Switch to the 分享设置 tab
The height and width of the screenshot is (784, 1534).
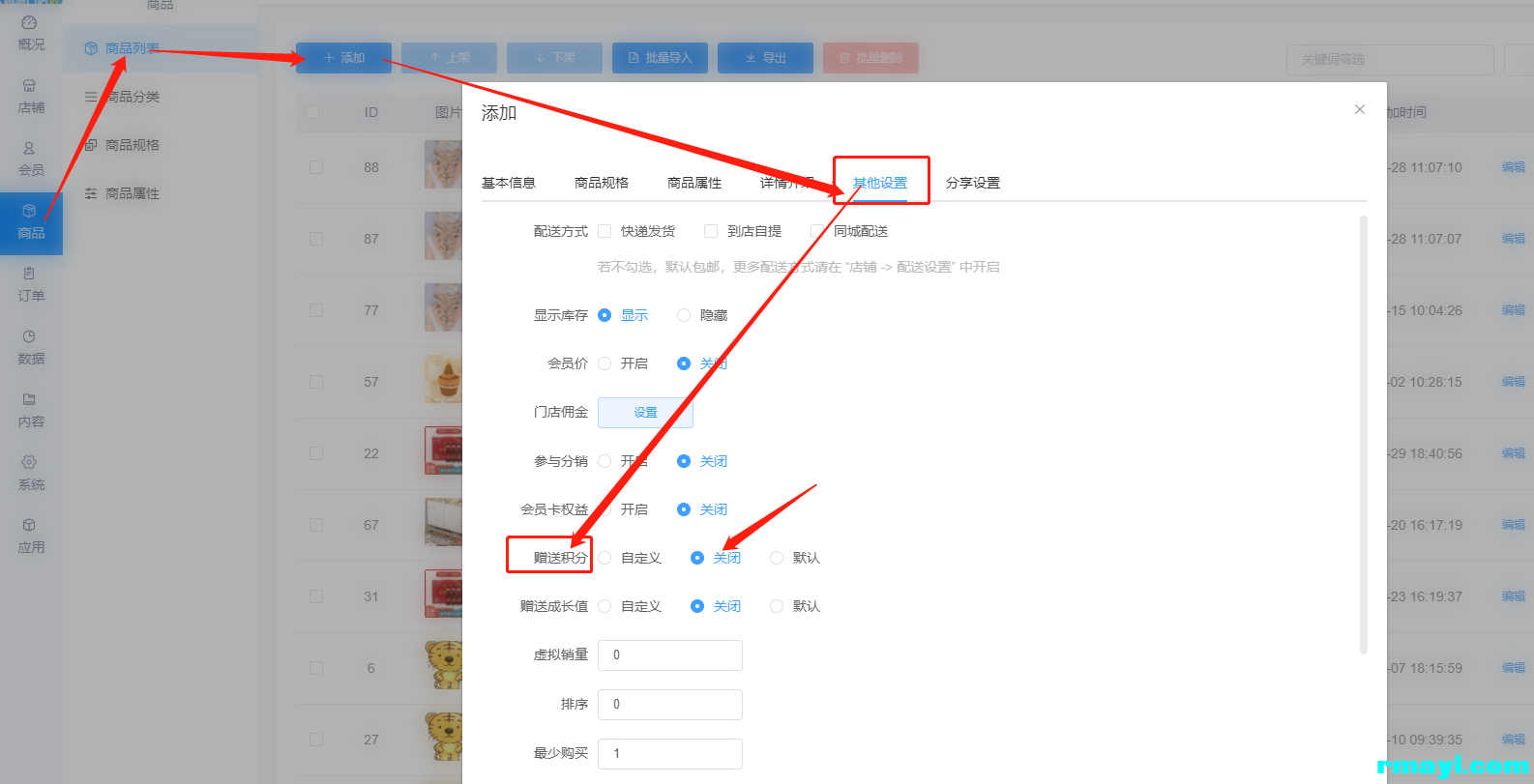pos(973,183)
